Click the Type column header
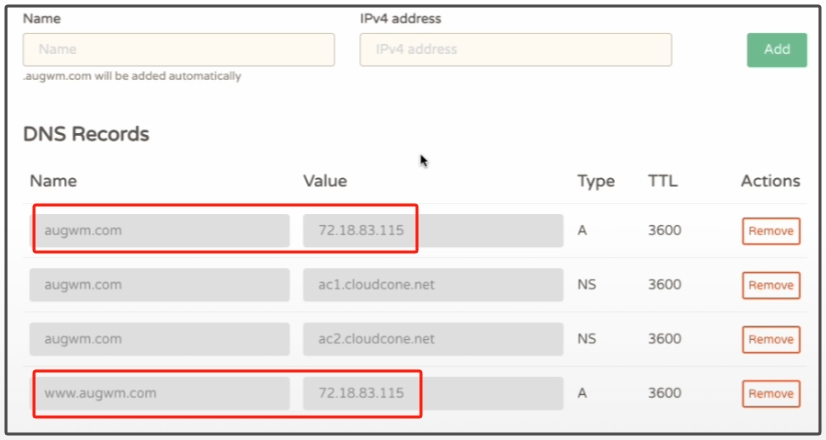The width and height of the screenshot is (826, 440). click(595, 181)
